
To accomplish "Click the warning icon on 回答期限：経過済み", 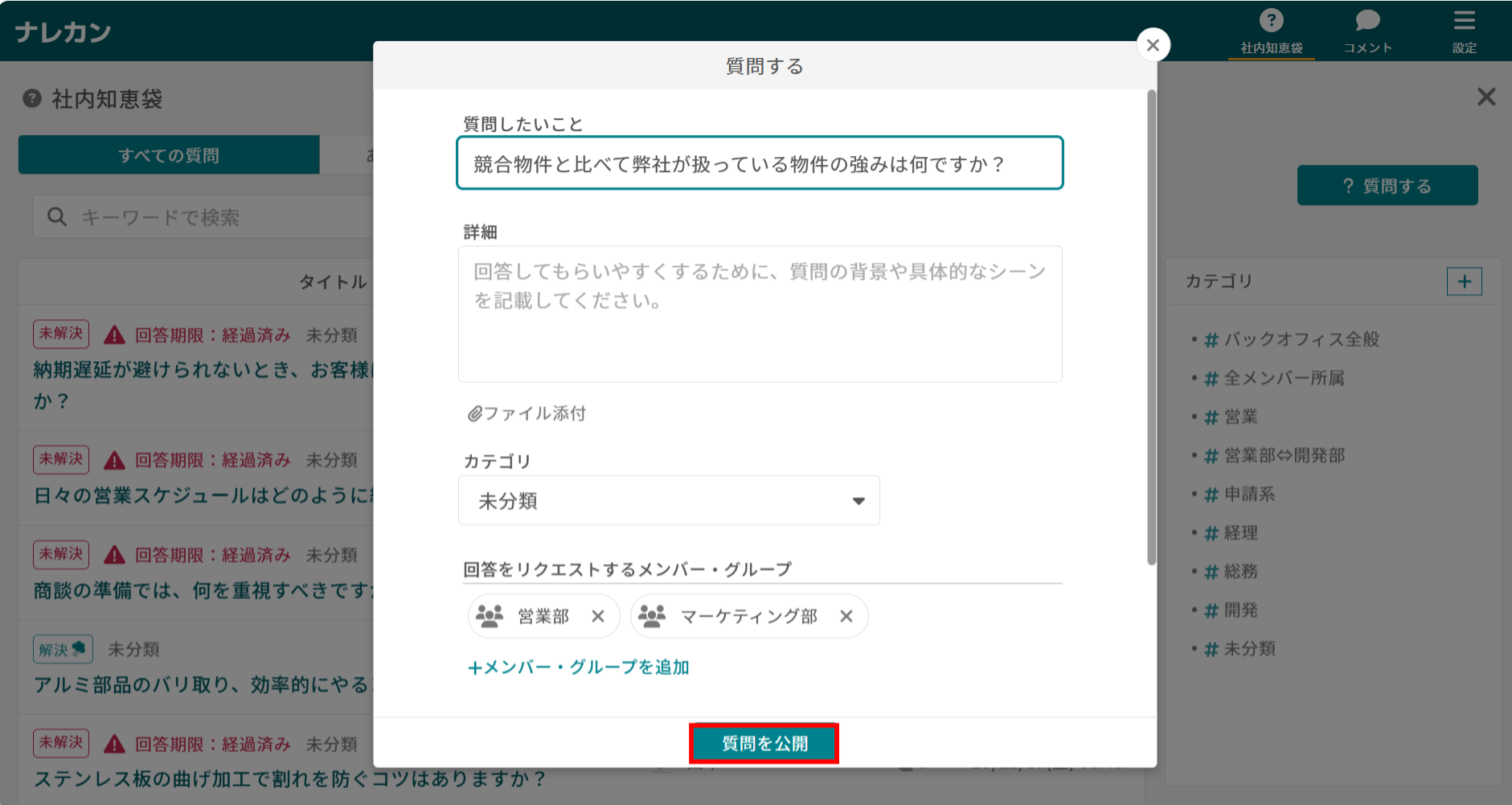I will pyautogui.click(x=113, y=334).
